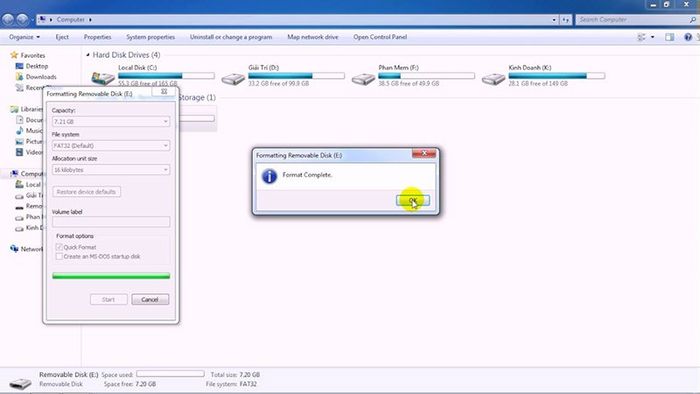Click OK in Format Complete dialog
The image size is (700, 394).
(413, 200)
